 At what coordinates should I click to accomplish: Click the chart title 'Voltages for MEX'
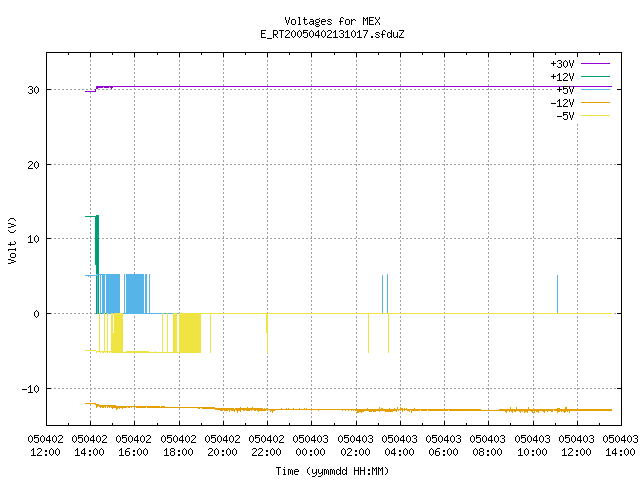(x=332, y=21)
